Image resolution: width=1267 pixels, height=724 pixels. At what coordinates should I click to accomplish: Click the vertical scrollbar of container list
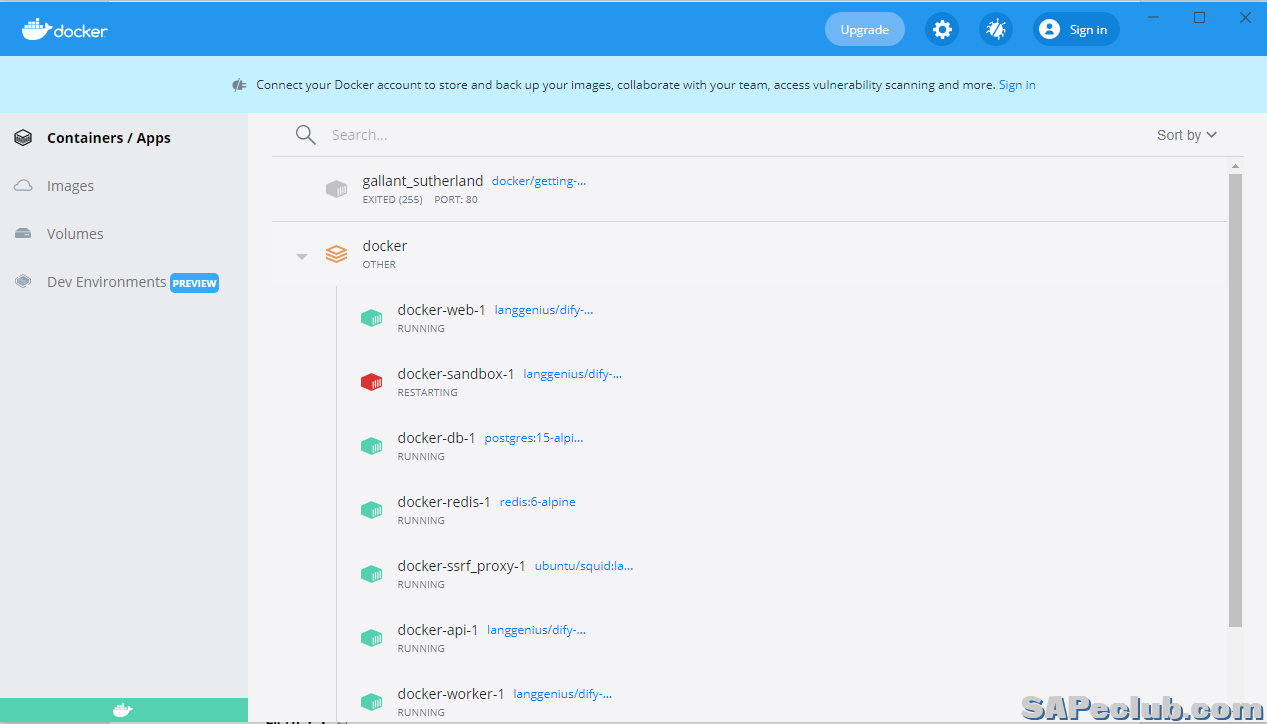tap(1235, 400)
